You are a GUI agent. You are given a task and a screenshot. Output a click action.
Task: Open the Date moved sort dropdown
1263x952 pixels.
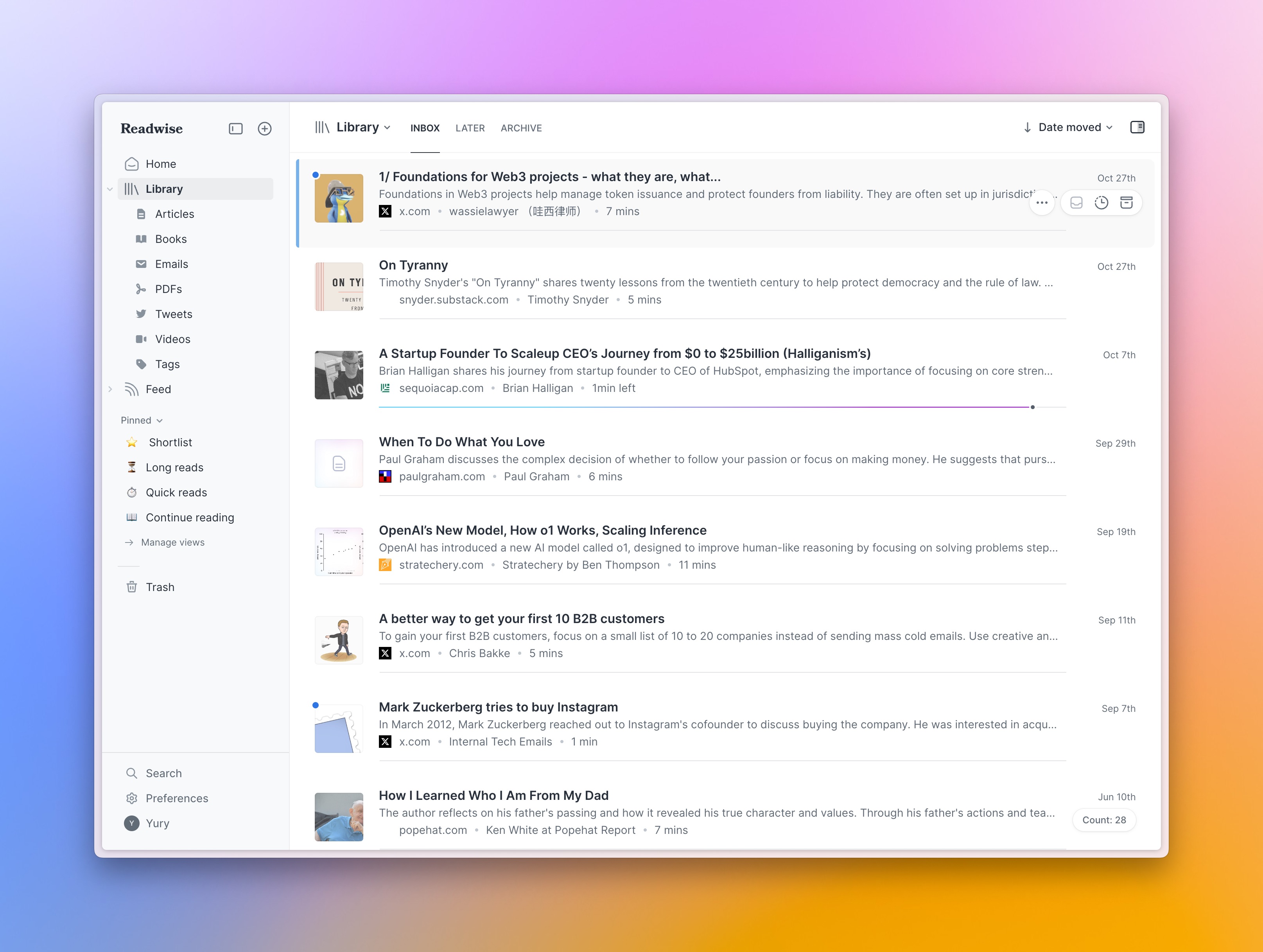[1069, 128]
